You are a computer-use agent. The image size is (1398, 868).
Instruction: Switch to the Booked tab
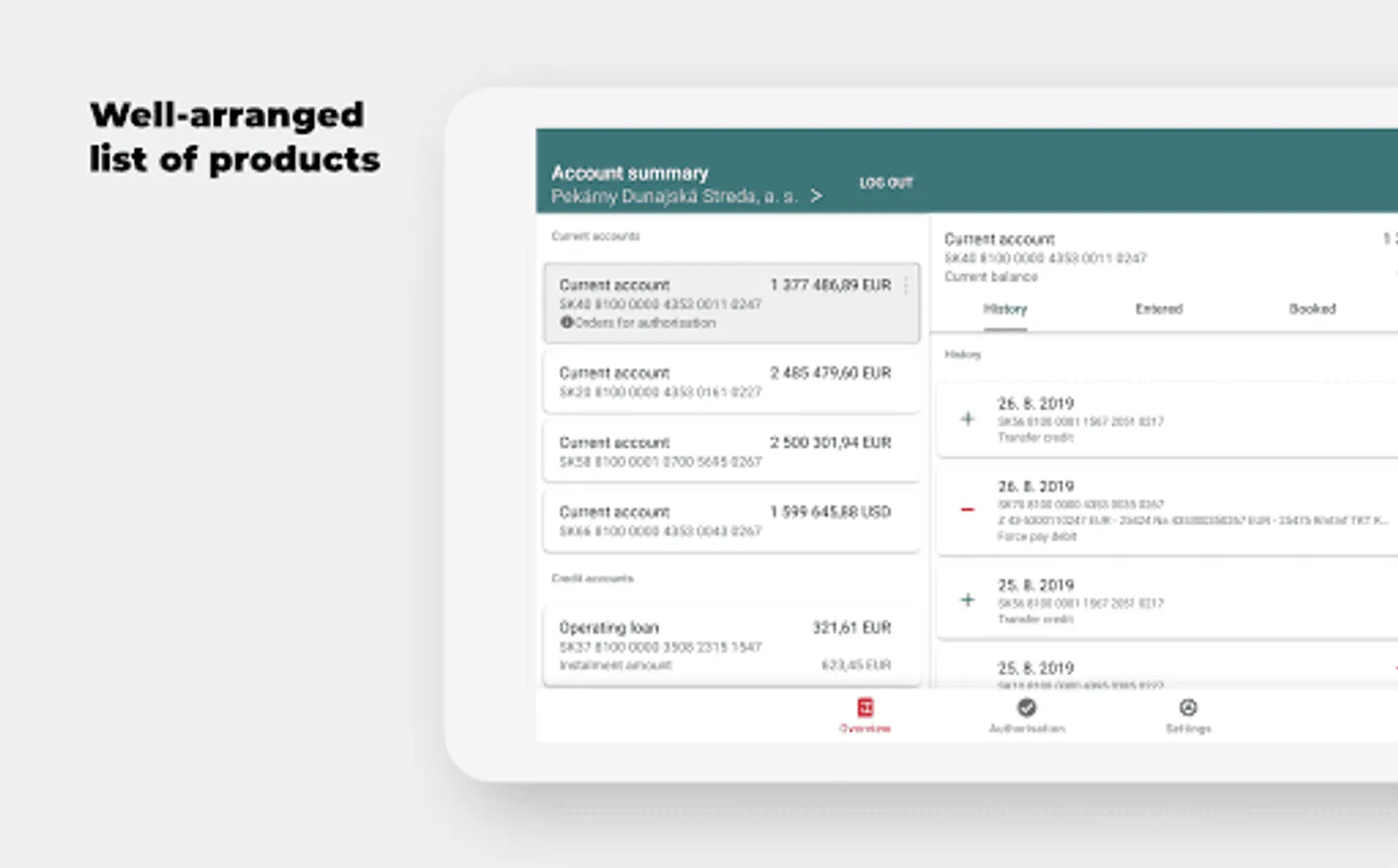(1312, 310)
